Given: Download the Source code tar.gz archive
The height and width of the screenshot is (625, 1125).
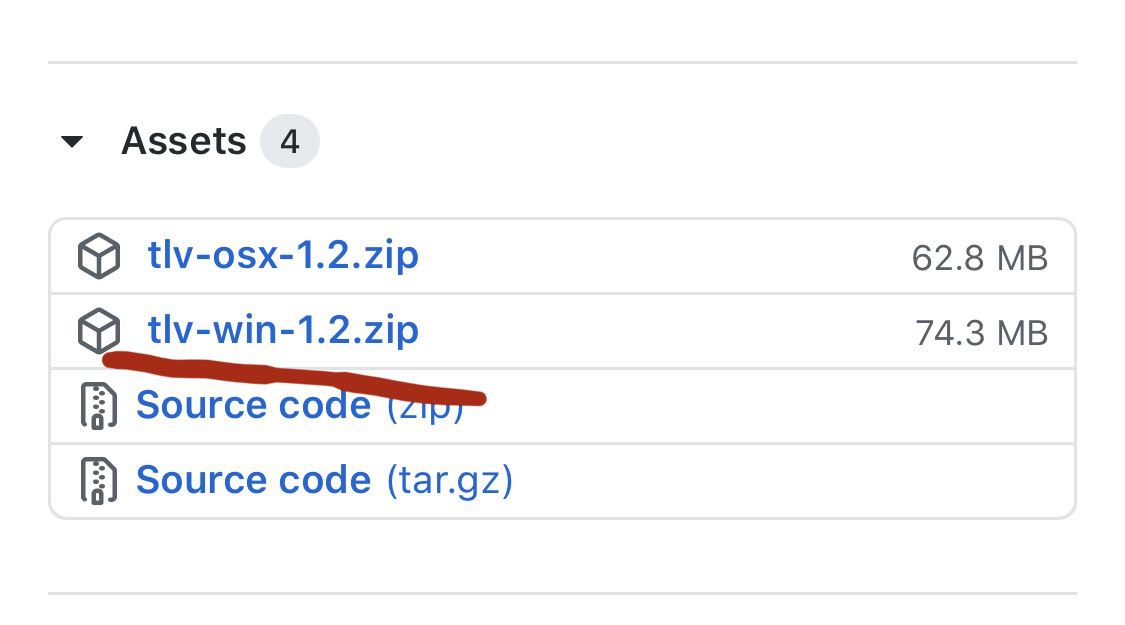Looking at the screenshot, I should 253,480.
